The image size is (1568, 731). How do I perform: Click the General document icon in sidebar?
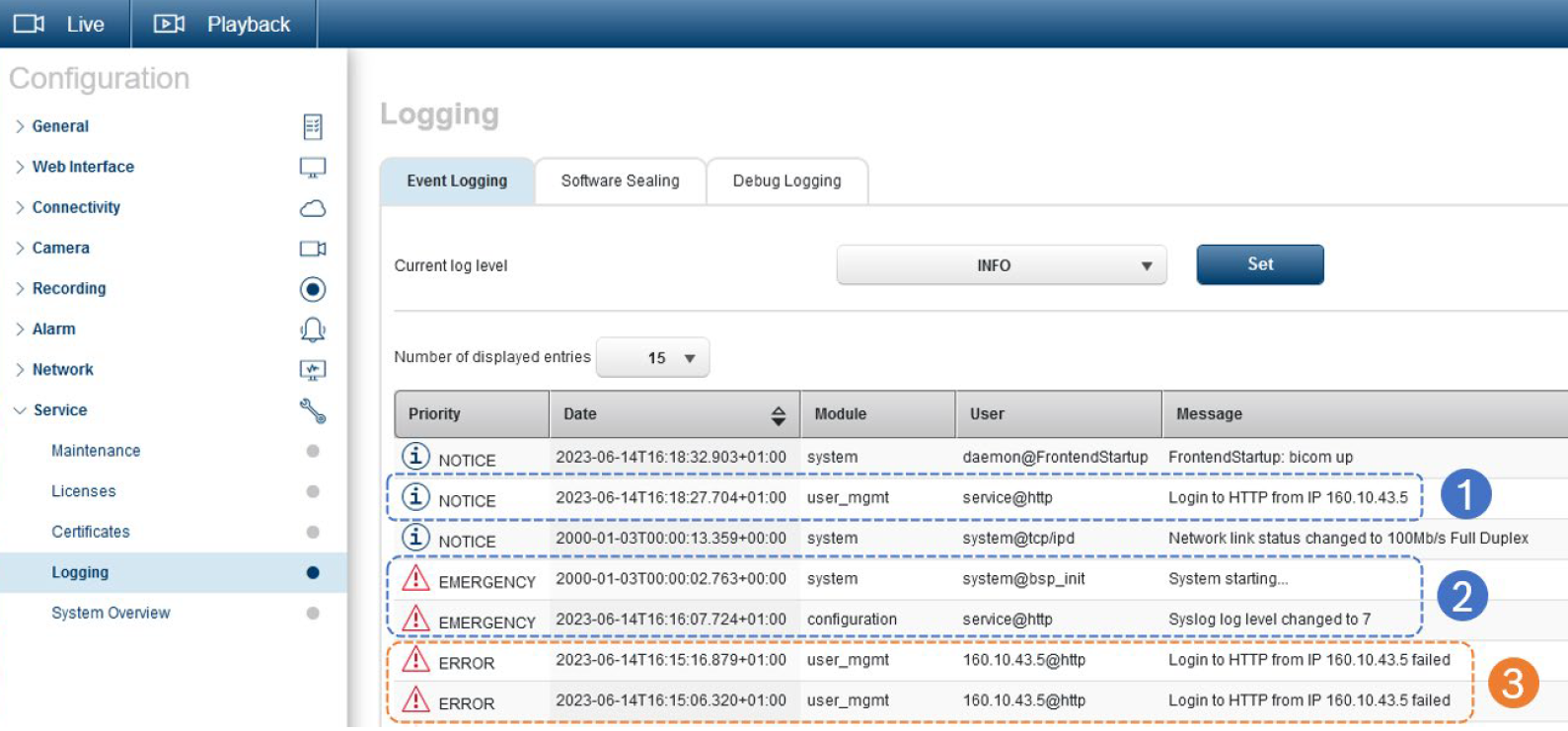pyautogui.click(x=312, y=126)
